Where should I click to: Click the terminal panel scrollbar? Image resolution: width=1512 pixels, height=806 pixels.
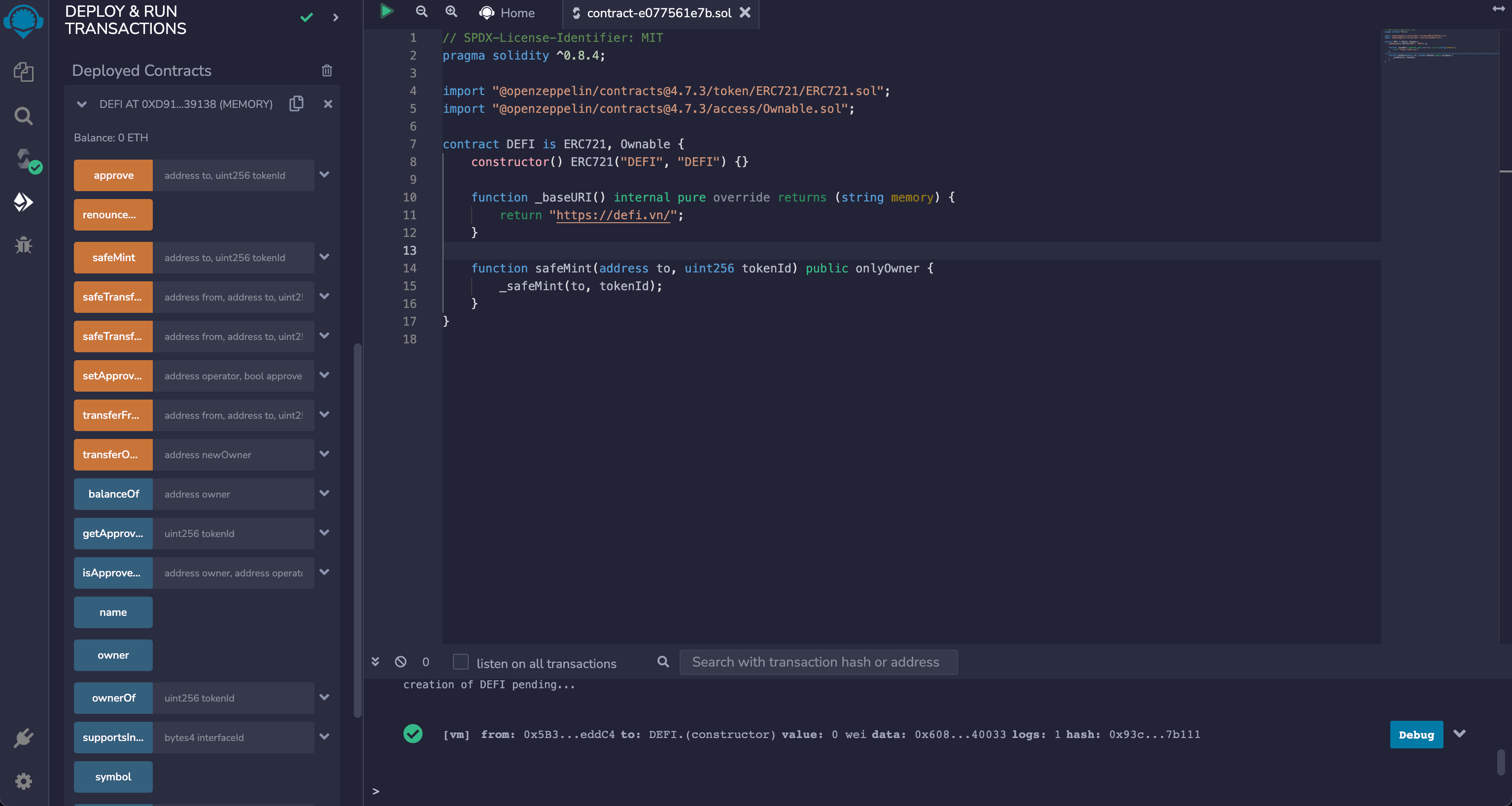coord(1501,762)
